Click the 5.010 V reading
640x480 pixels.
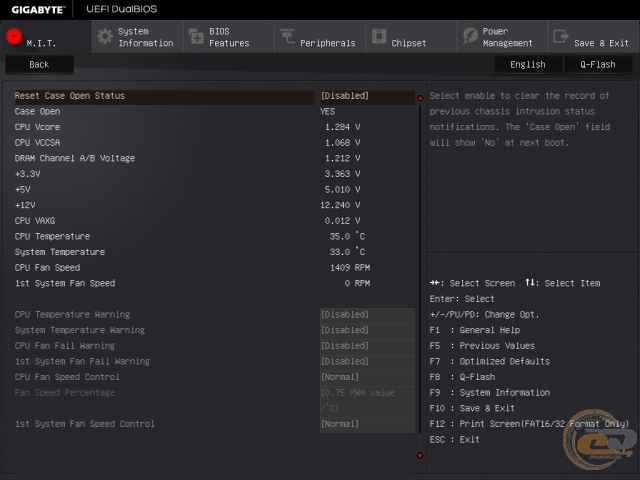[x=342, y=189]
